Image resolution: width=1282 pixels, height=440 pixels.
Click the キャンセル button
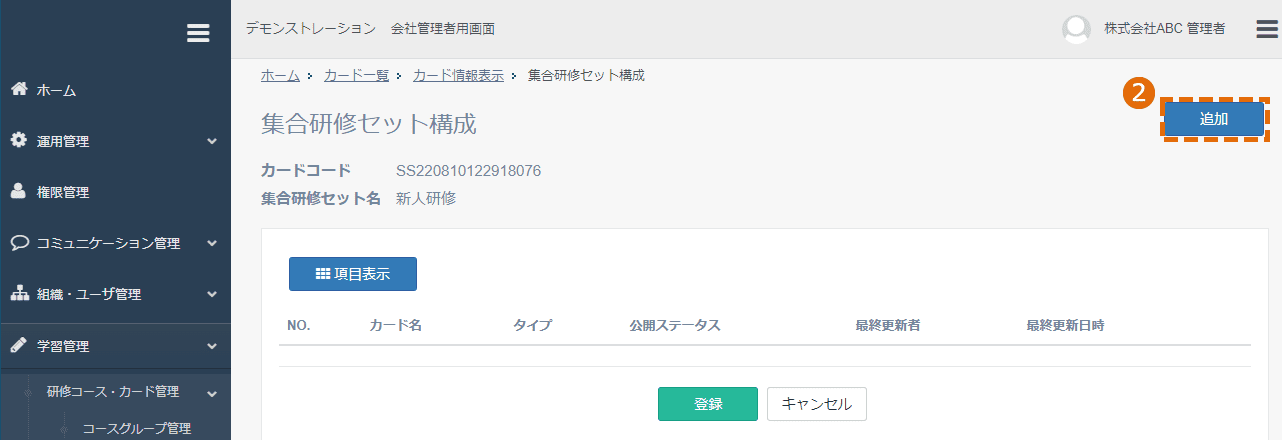817,404
